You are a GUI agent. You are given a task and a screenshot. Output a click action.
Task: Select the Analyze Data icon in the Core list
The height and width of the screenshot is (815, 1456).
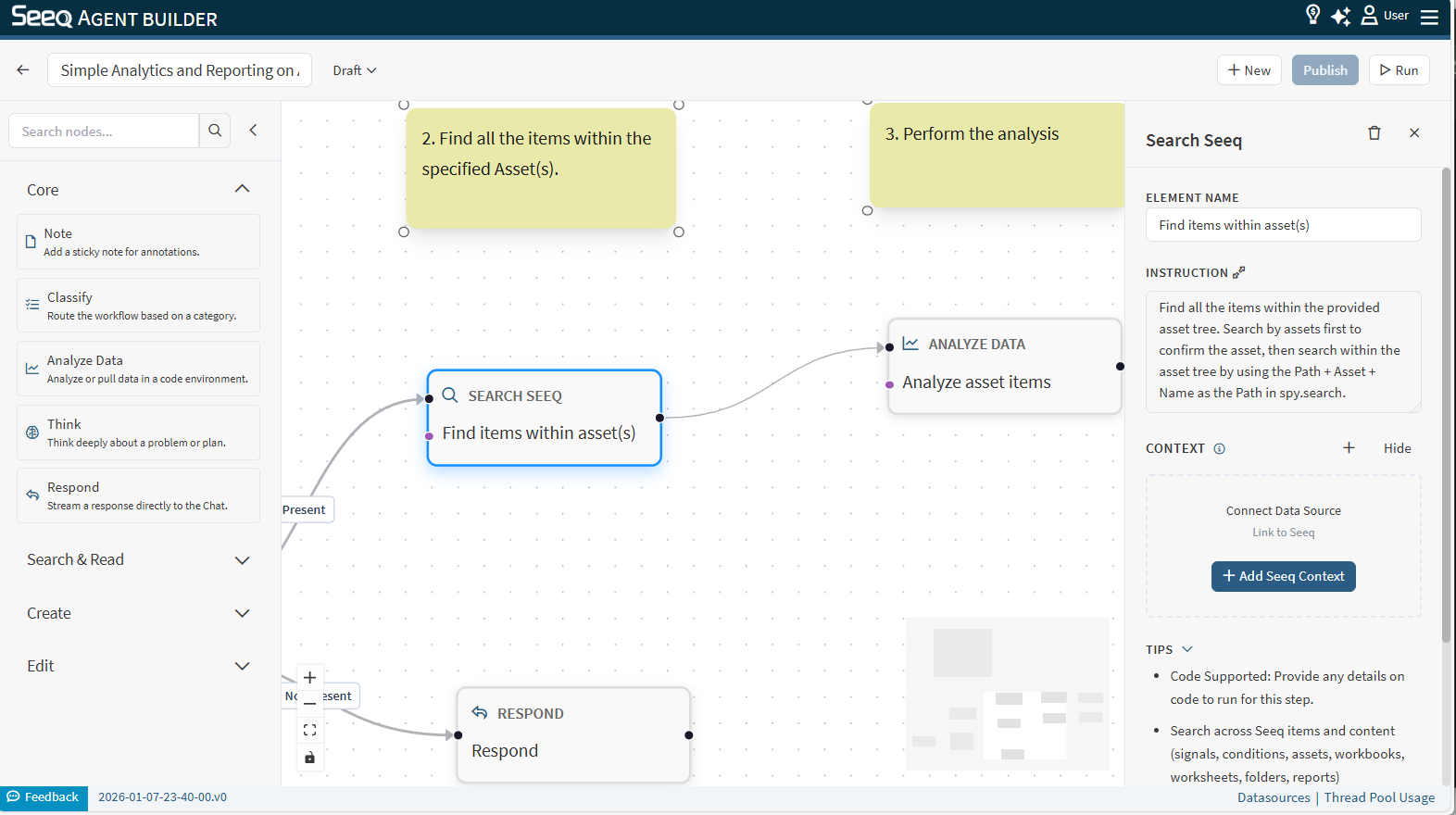pos(32,369)
